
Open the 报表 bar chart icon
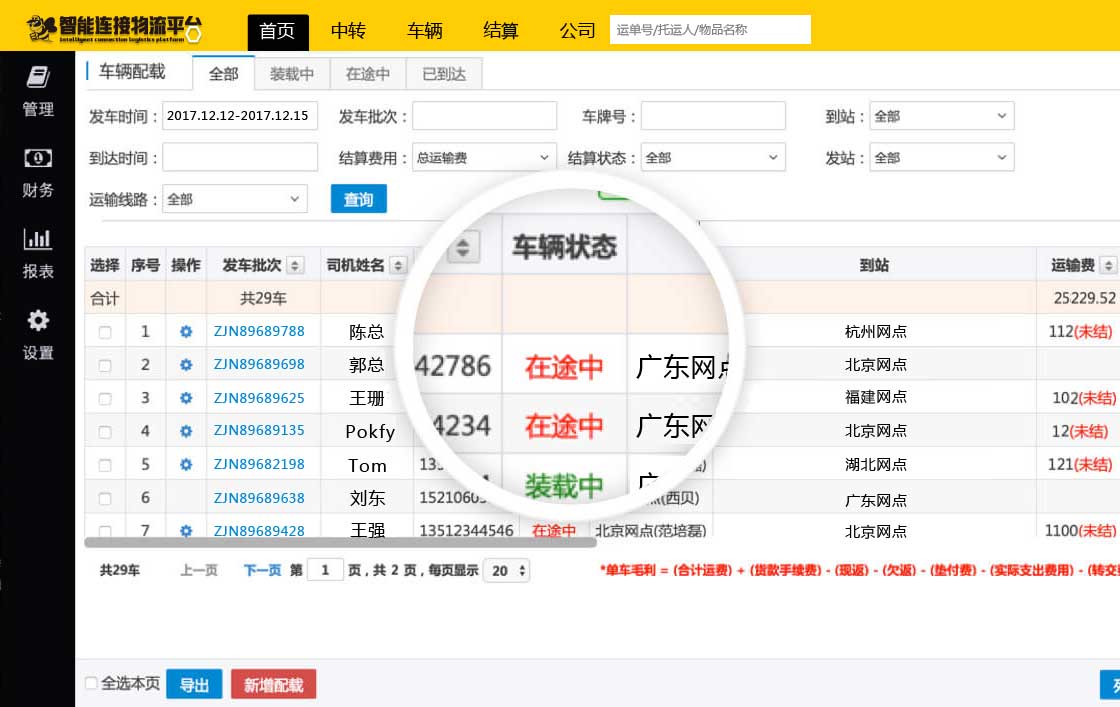click(38, 239)
